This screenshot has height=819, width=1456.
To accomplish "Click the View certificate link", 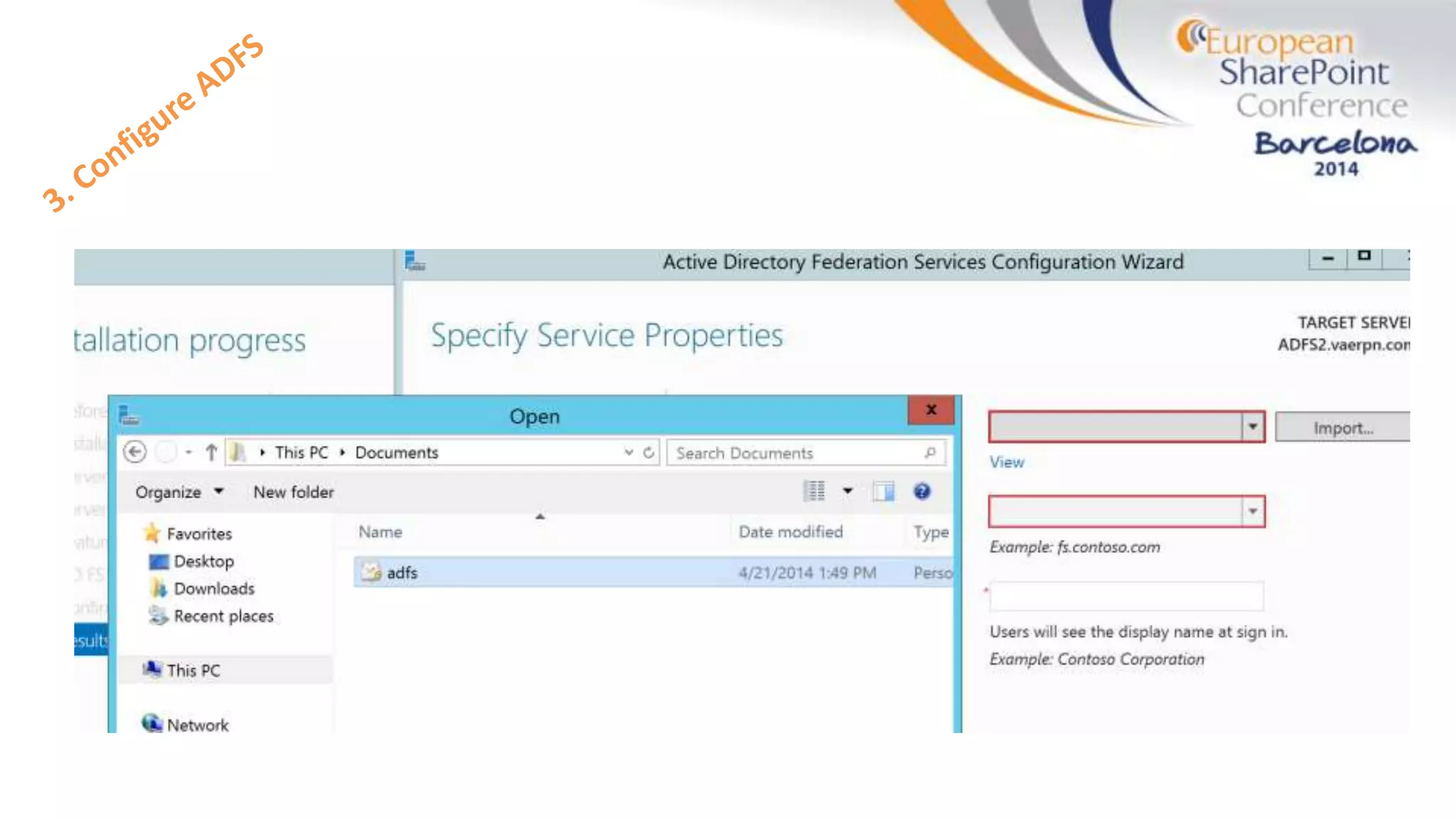I will click(x=1007, y=462).
